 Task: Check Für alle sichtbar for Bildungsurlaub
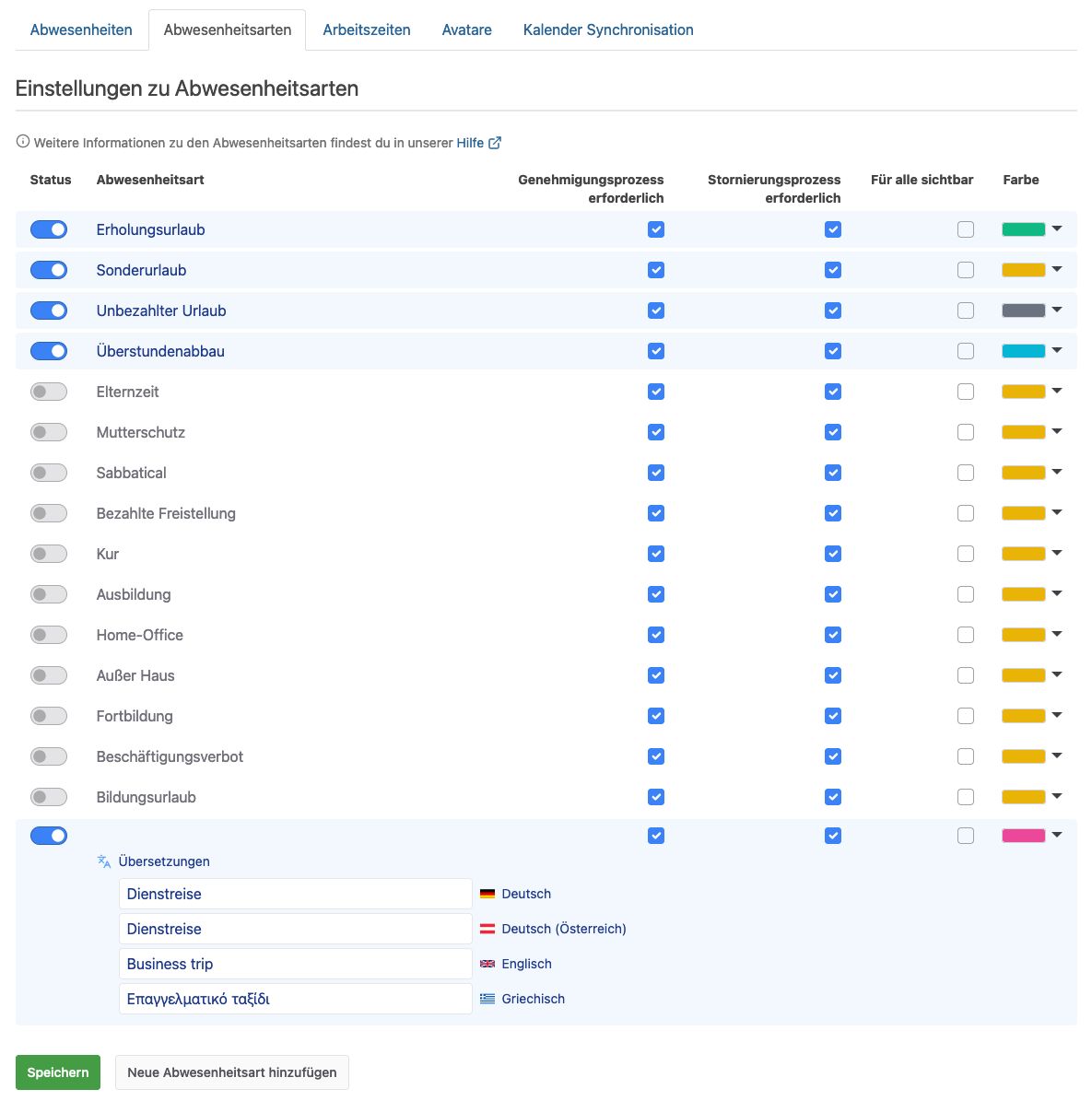[x=966, y=798]
